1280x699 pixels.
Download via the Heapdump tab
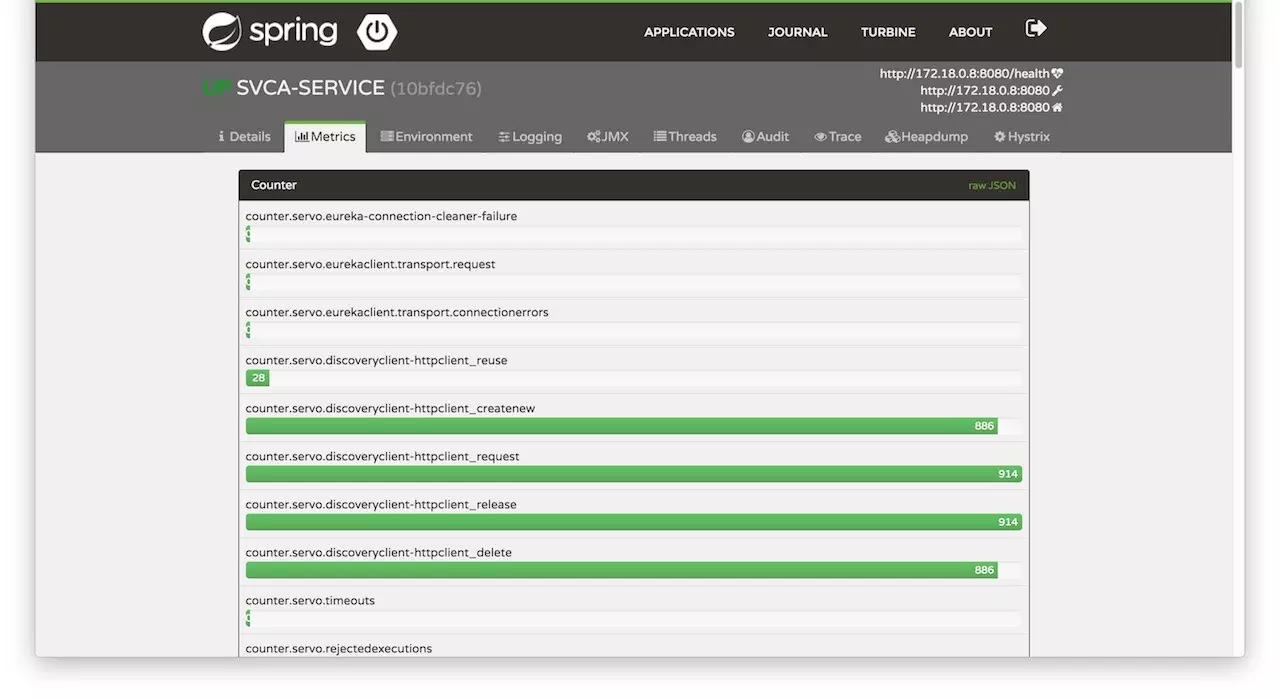pos(927,137)
